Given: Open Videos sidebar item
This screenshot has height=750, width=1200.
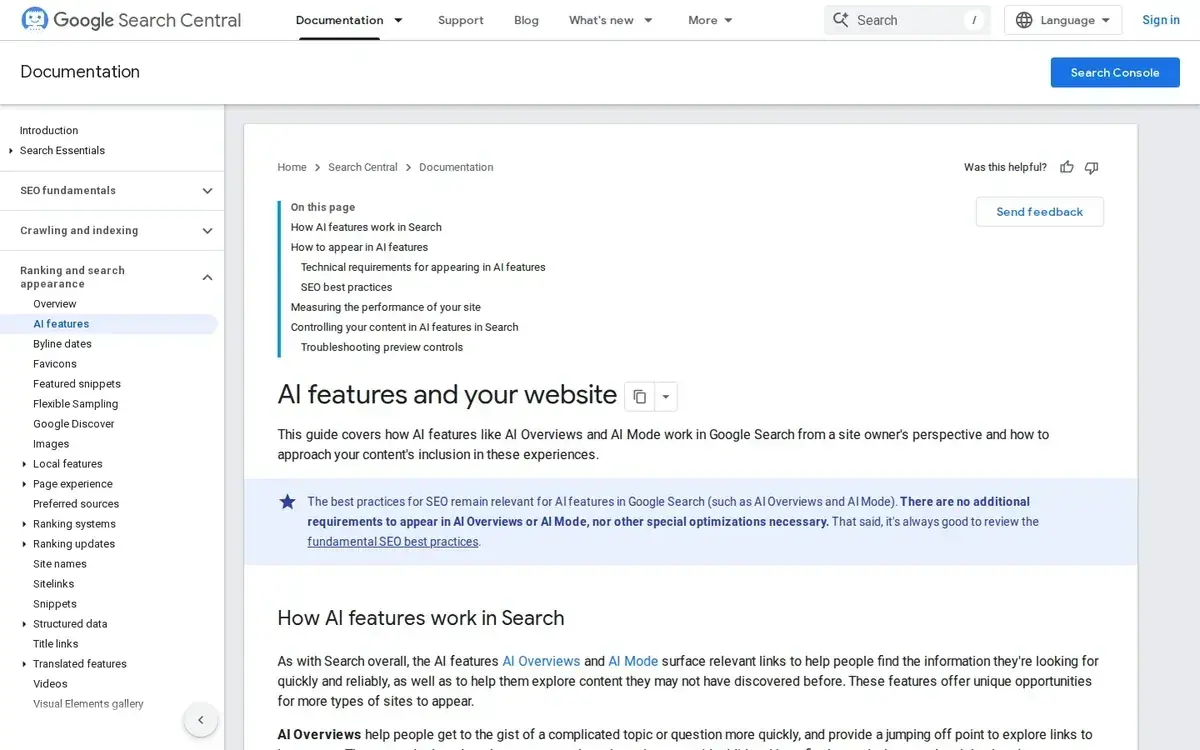Looking at the screenshot, I should pos(50,684).
